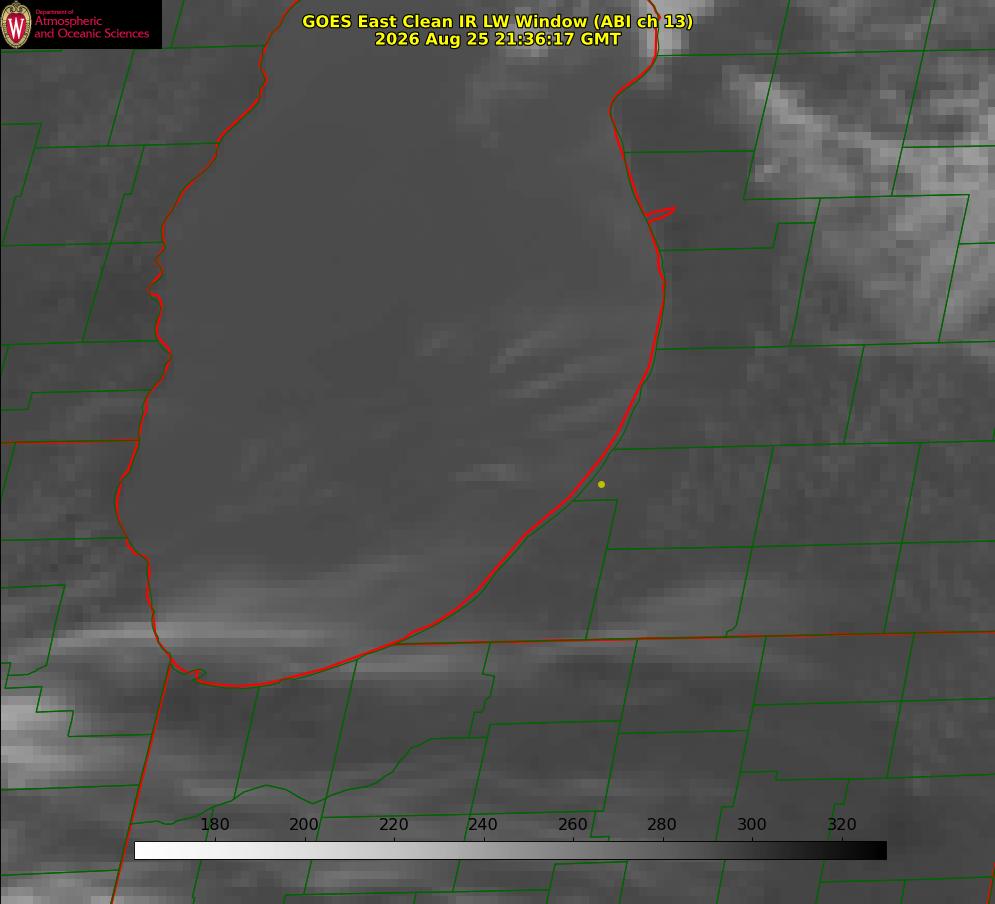The image size is (995, 904).
Task: Click the middle gray section of the colorbar
Action: click(x=510, y=851)
